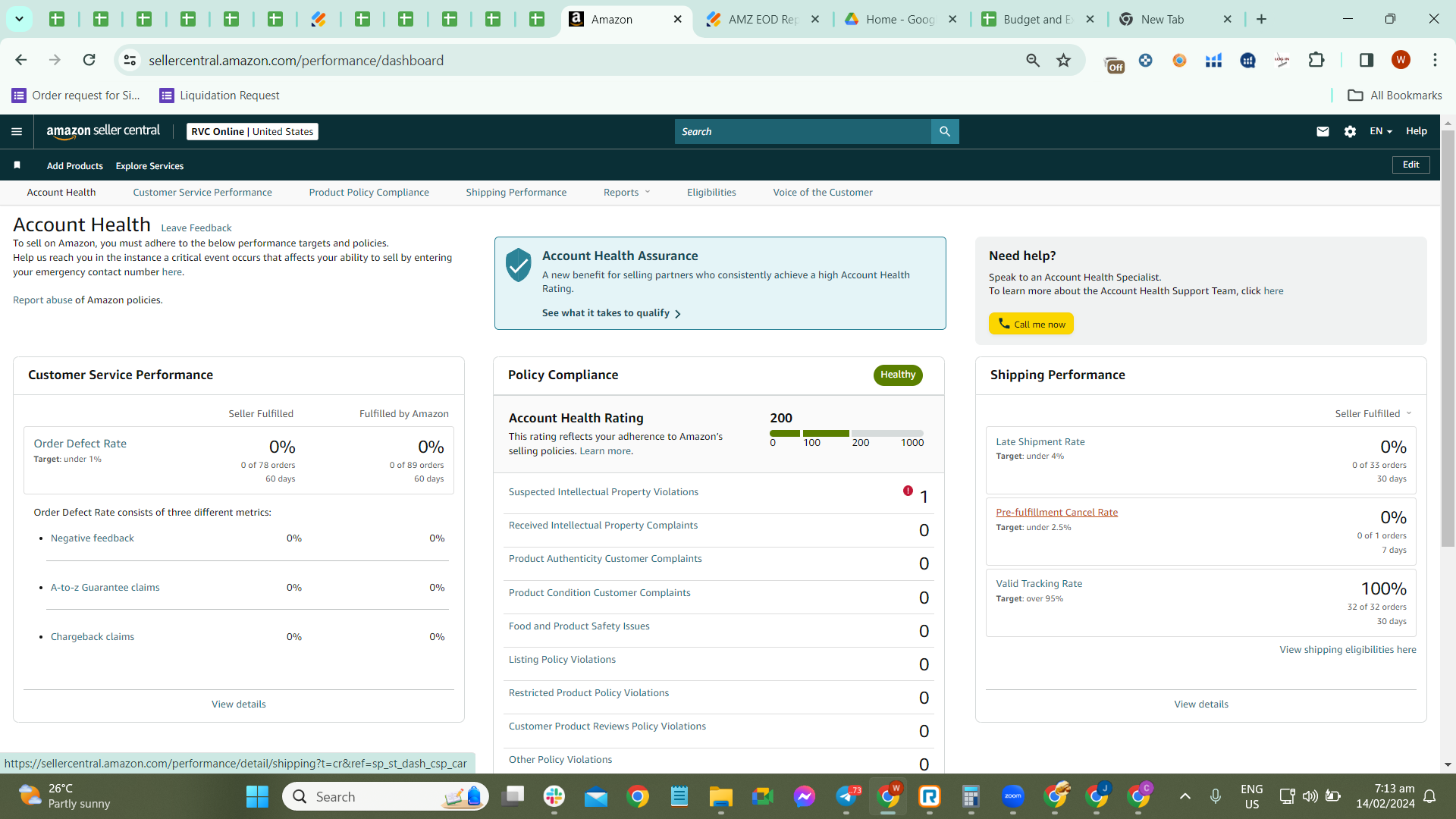The height and width of the screenshot is (819, 1456).
Task: Click the Account Health Assurance shield icon
Action: pyautogui.click(x=519, y=265)
